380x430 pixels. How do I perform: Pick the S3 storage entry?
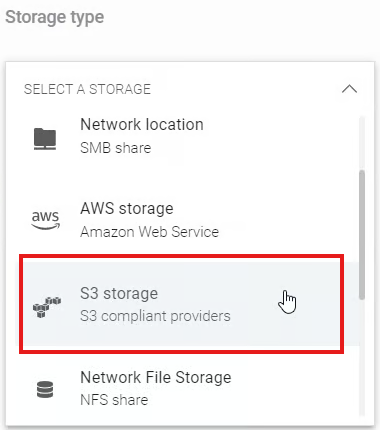(x=183, y=304)
